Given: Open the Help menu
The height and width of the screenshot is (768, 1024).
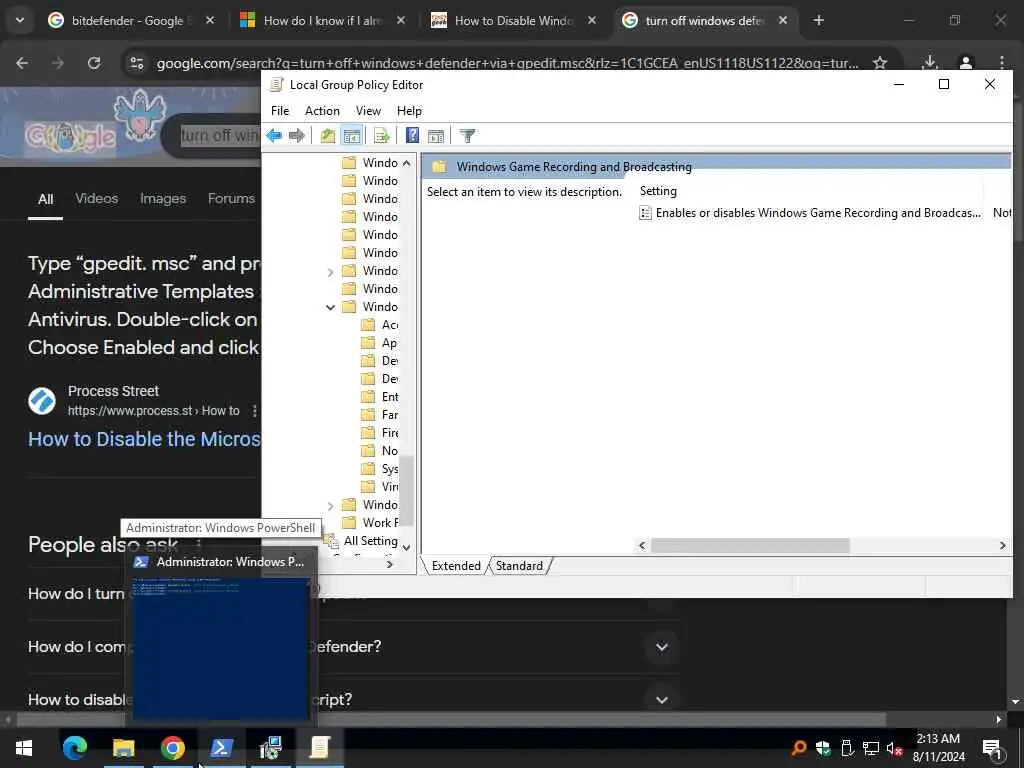Looking at the screenshot, I should click(409, 110).
